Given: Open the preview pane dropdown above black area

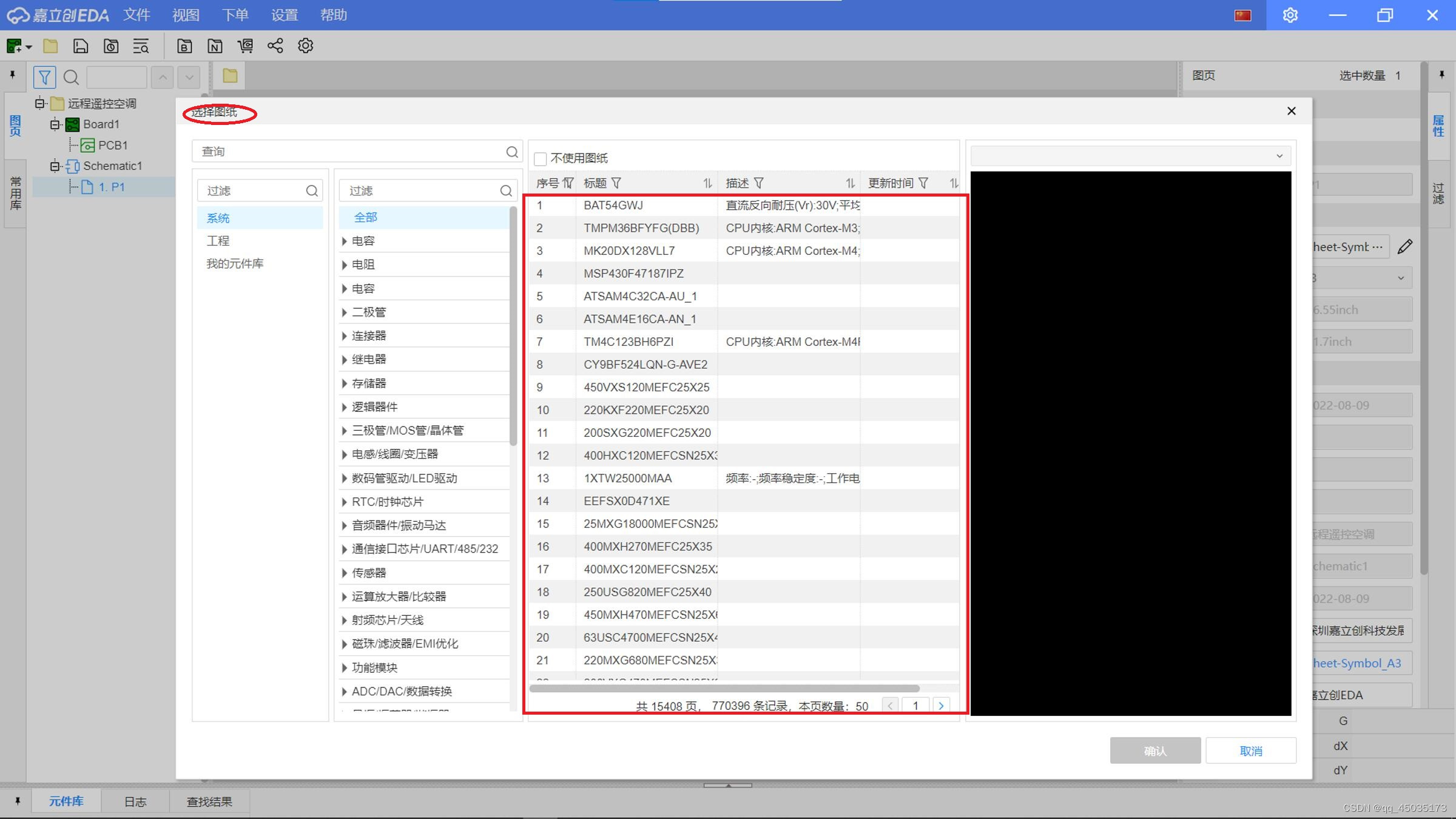Looking at the screenshot, I should pyautogui.click(x=1131, y=156).
